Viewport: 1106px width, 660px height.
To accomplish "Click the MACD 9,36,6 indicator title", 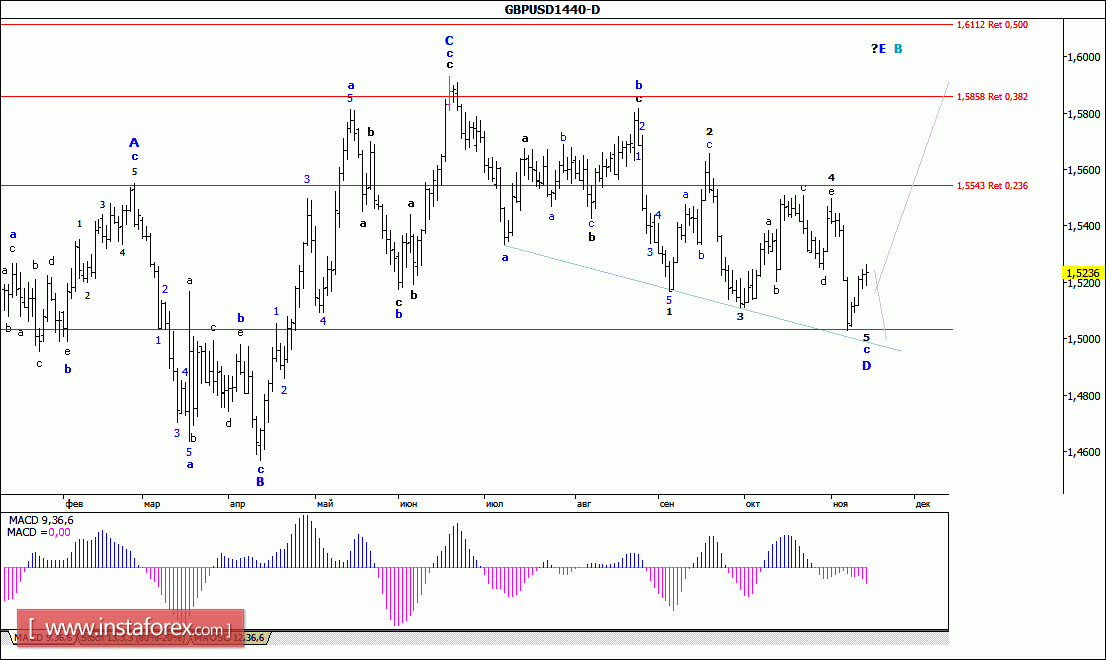I will point(40,520).
